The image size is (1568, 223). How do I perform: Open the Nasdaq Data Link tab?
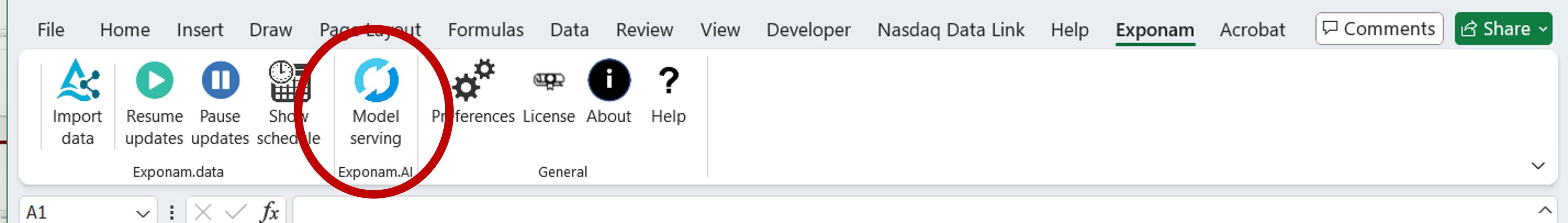(x=950, y=30)
